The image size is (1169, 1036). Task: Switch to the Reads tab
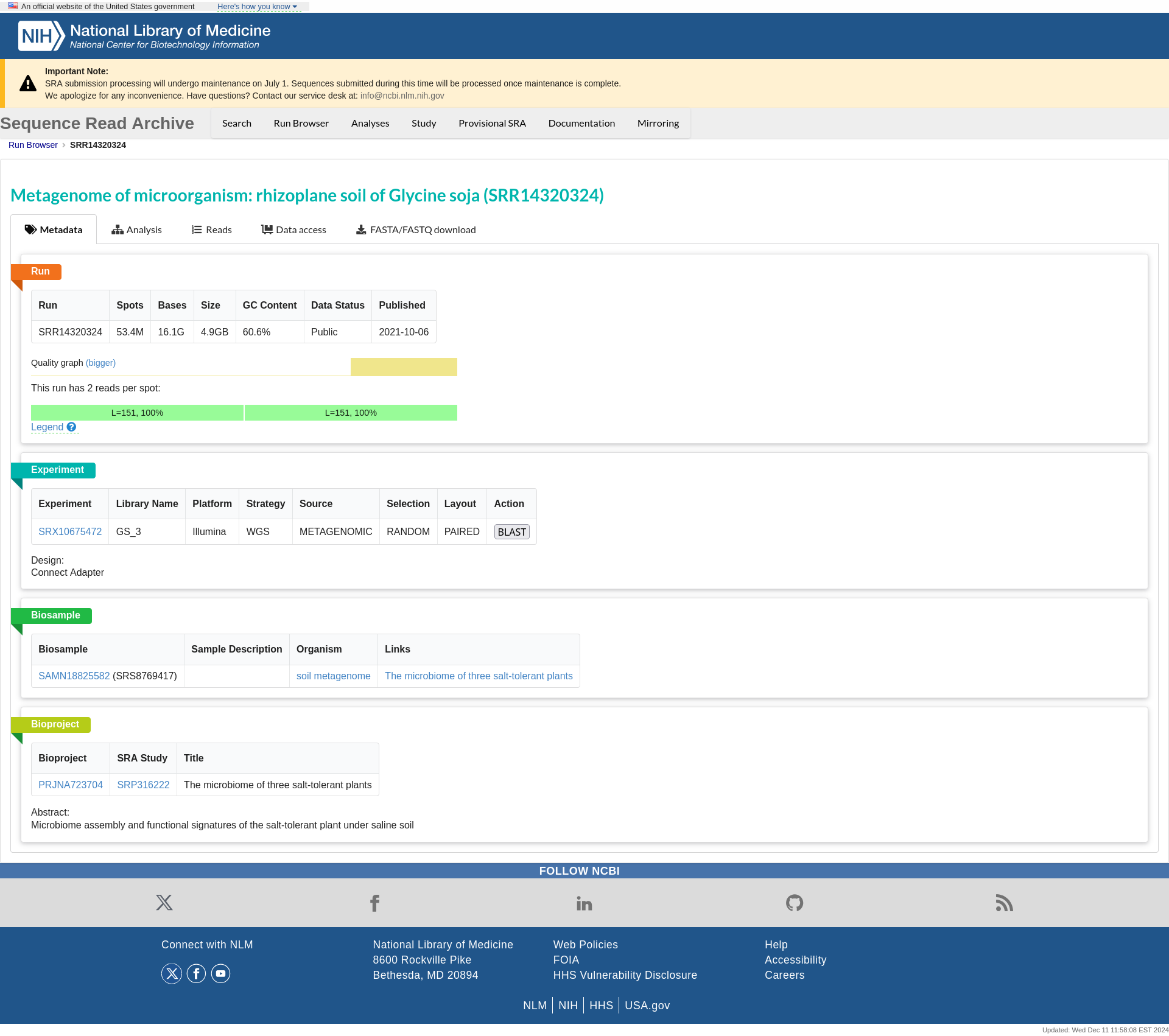coord(212,229)
